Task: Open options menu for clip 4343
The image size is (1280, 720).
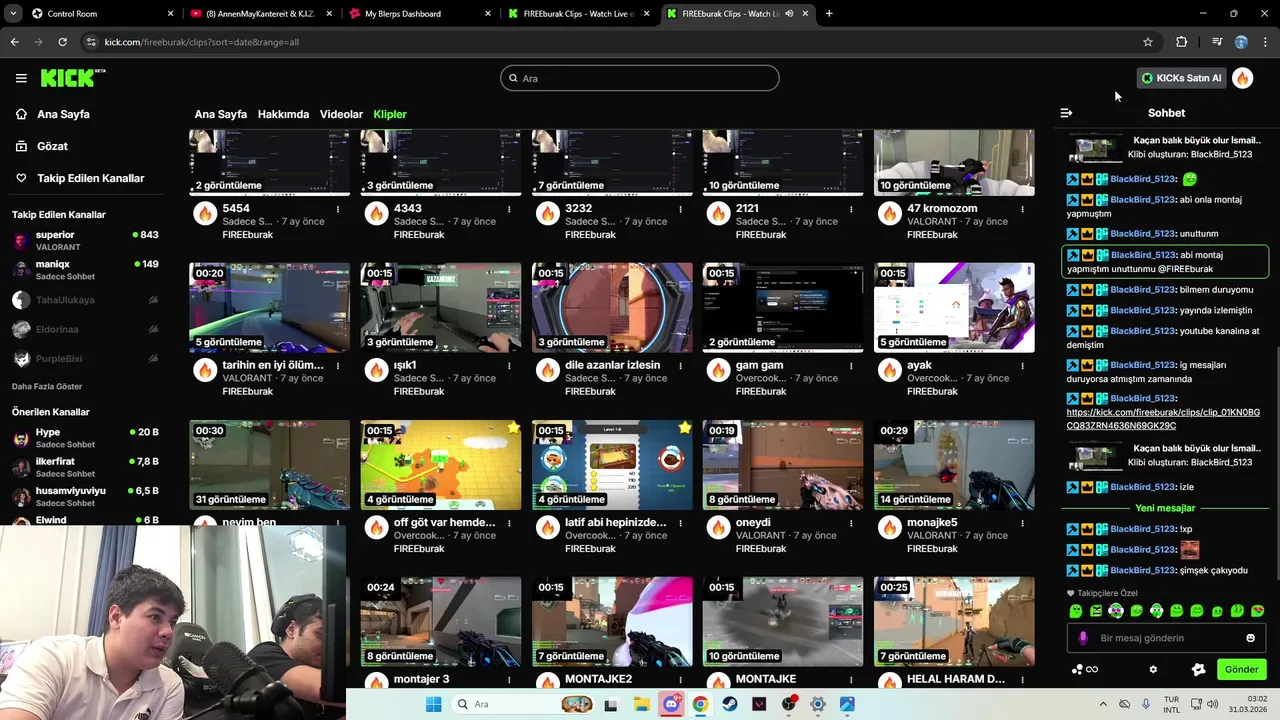Action: (509, 209)
